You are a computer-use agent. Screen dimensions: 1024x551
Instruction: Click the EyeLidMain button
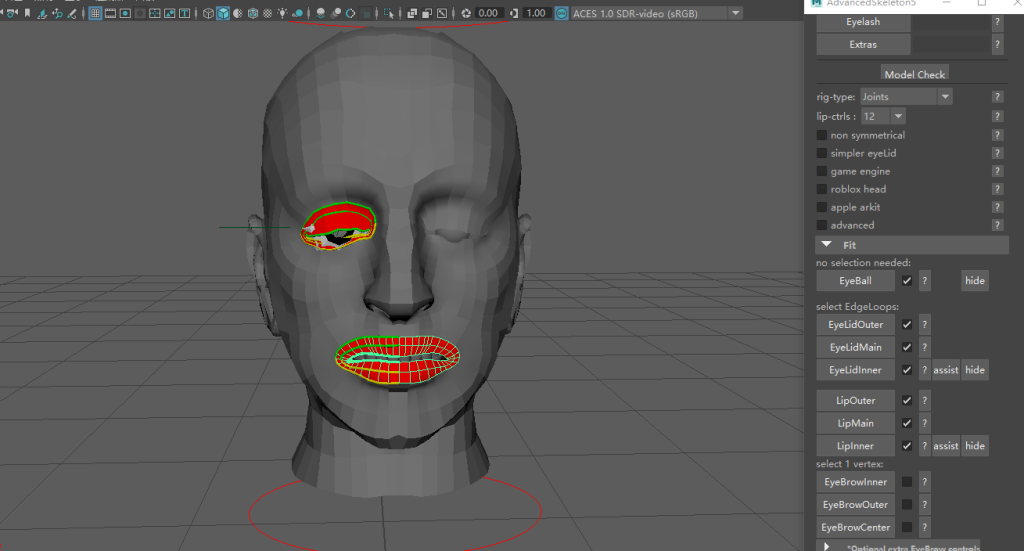(x=856, y=347)
